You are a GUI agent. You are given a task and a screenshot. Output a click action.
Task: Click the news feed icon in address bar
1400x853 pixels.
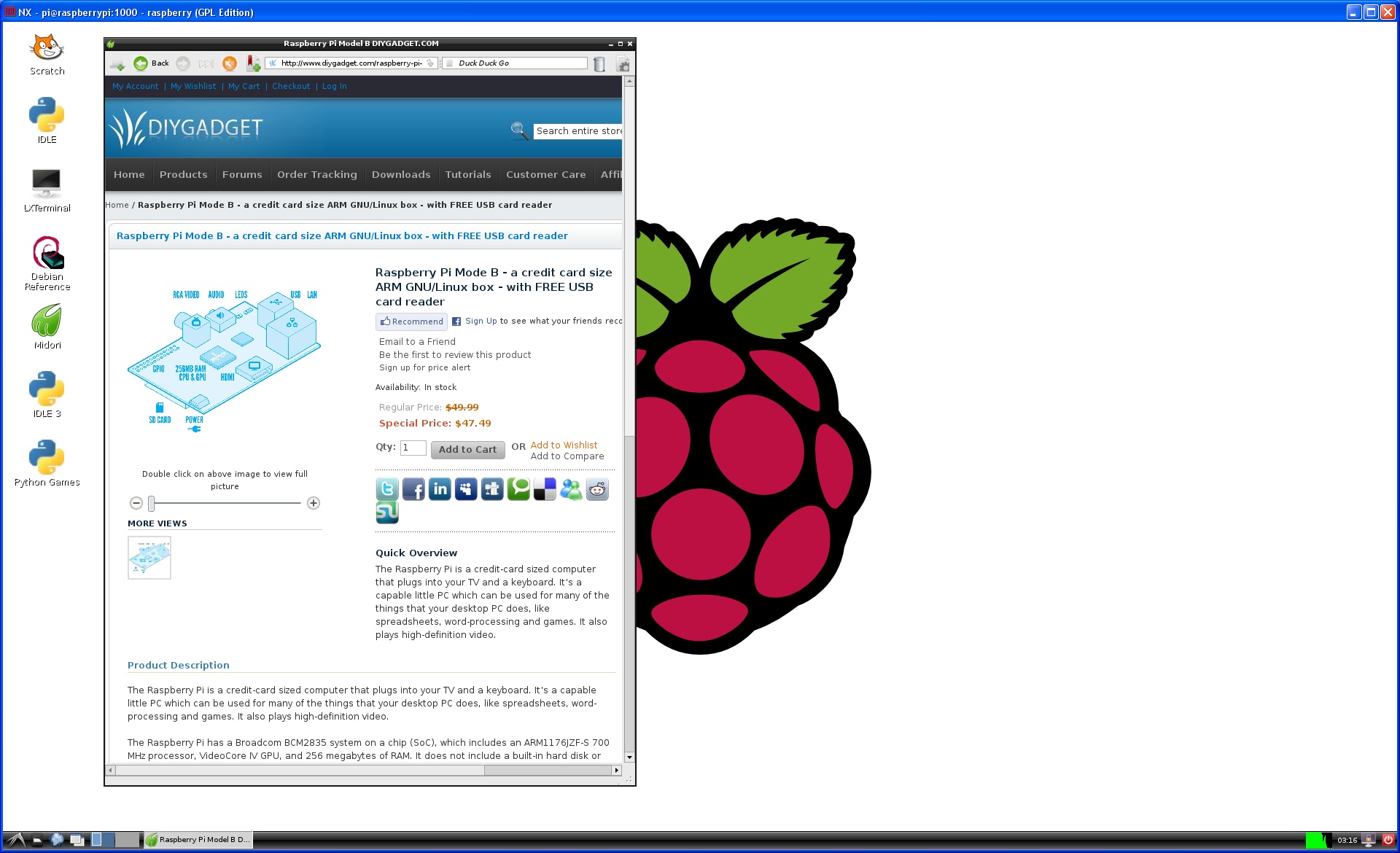coord(431,63)
